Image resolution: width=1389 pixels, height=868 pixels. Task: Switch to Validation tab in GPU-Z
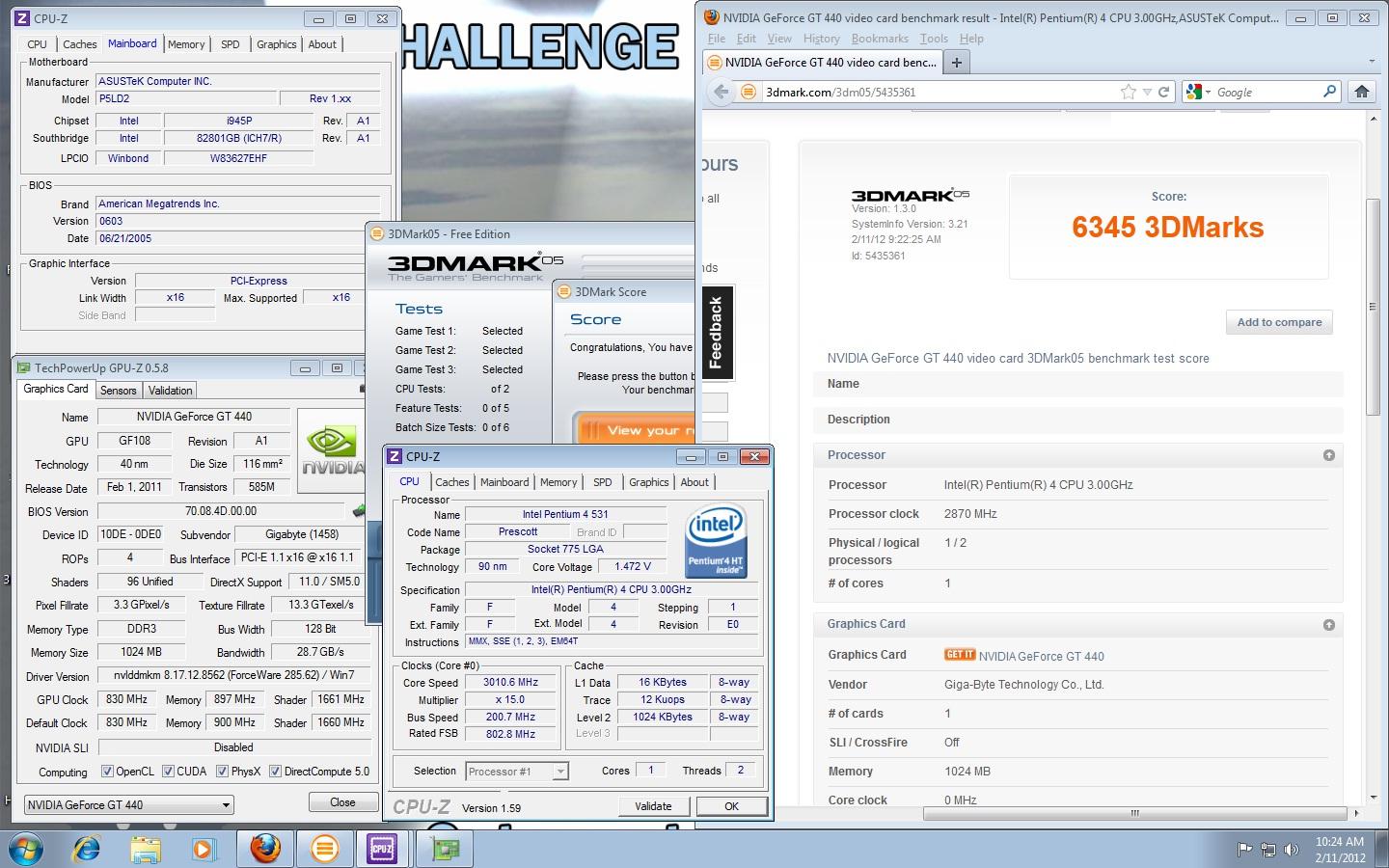tap(170, 391)
